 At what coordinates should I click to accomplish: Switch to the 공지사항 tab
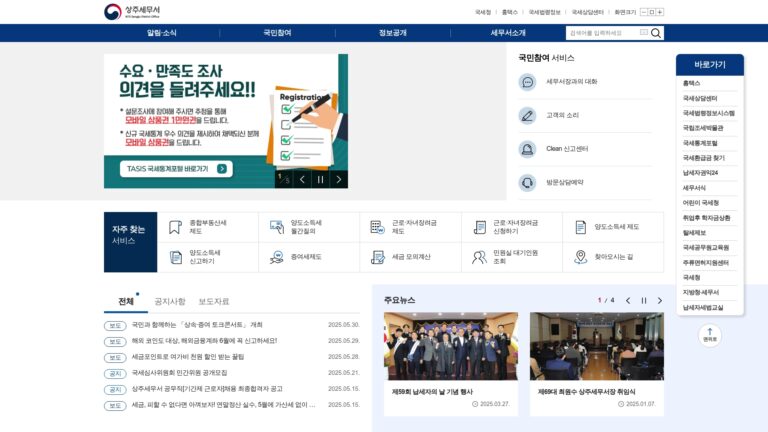pyautogui.click(x=170, y=301)
